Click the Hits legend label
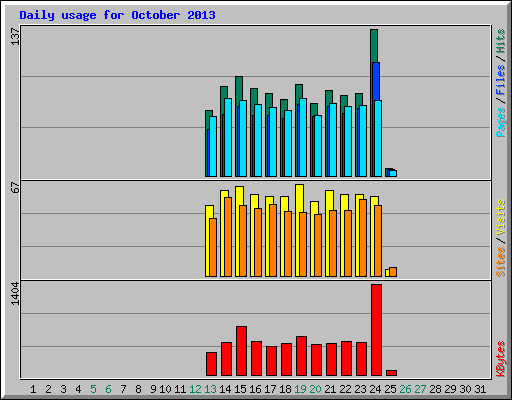The image size is (512, 400). point(500,41)
